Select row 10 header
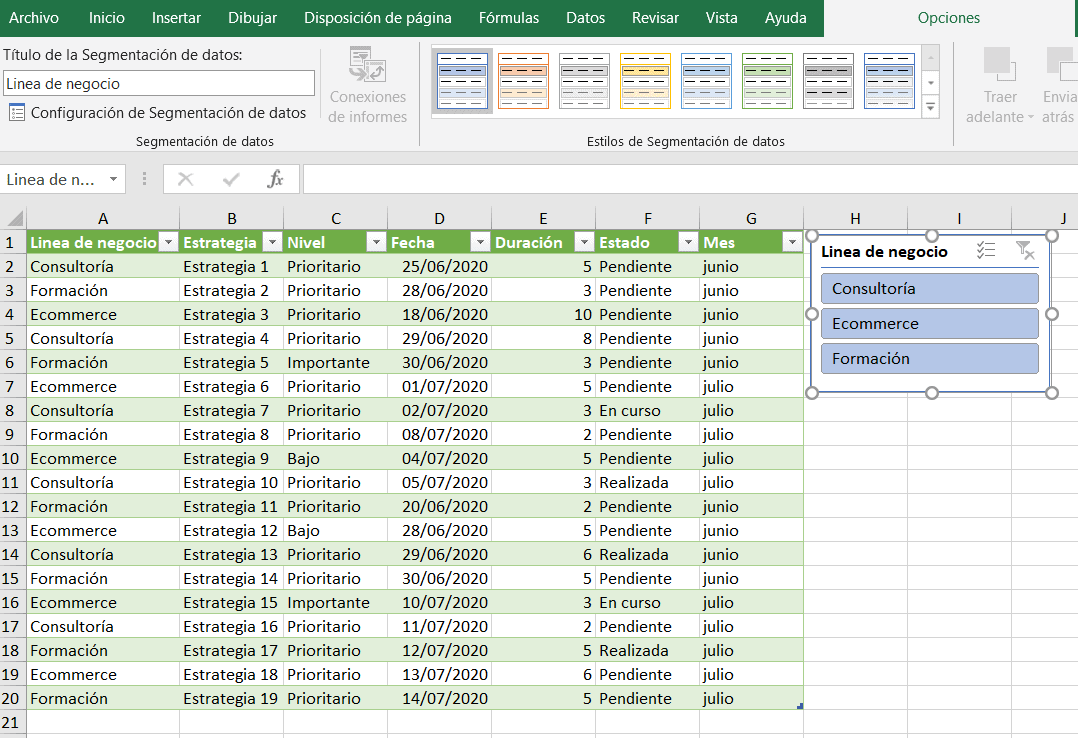1078x738 pixels. tap(12, 458)
